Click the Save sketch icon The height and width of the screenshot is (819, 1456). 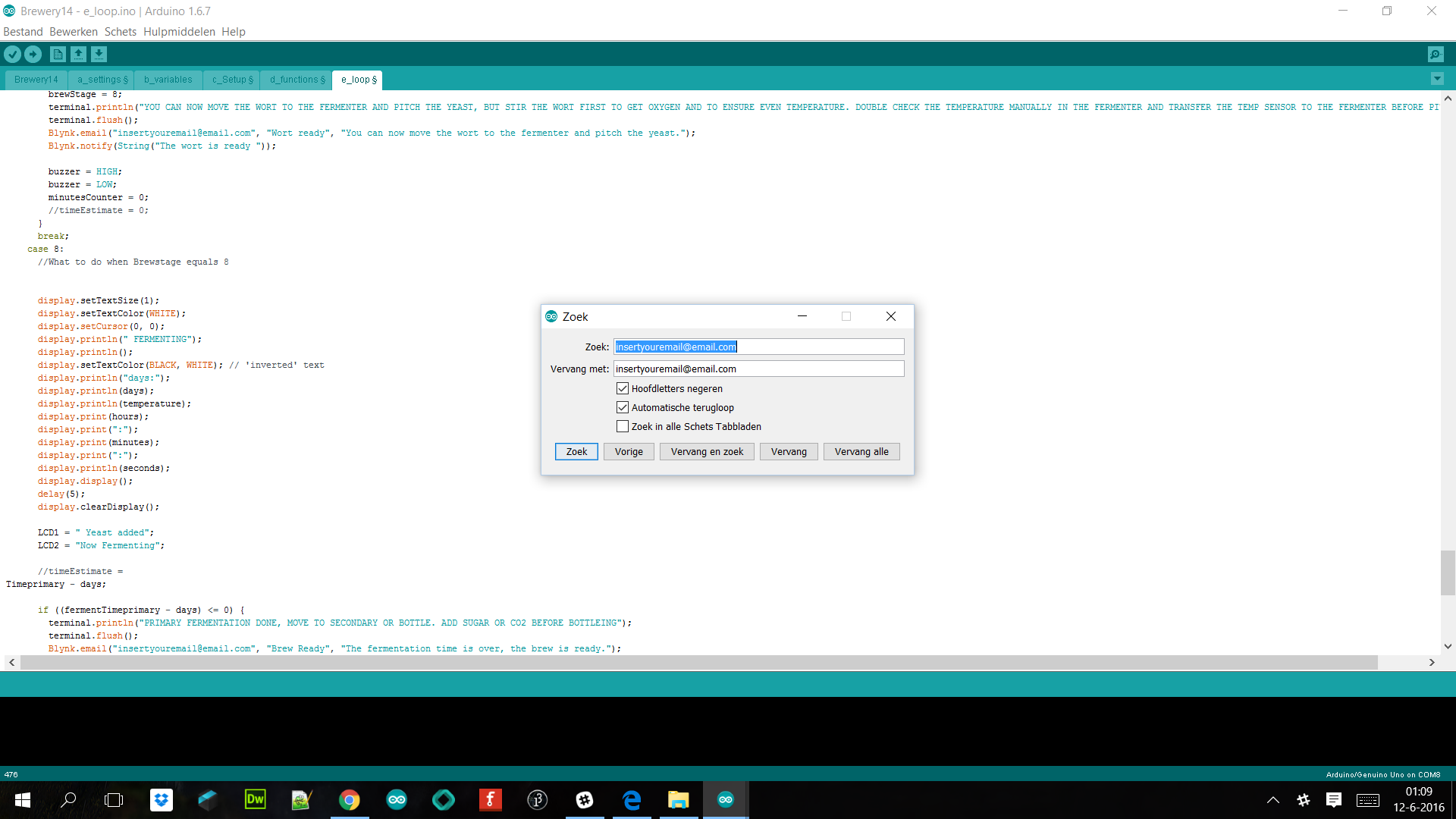(x=99, y=54)
